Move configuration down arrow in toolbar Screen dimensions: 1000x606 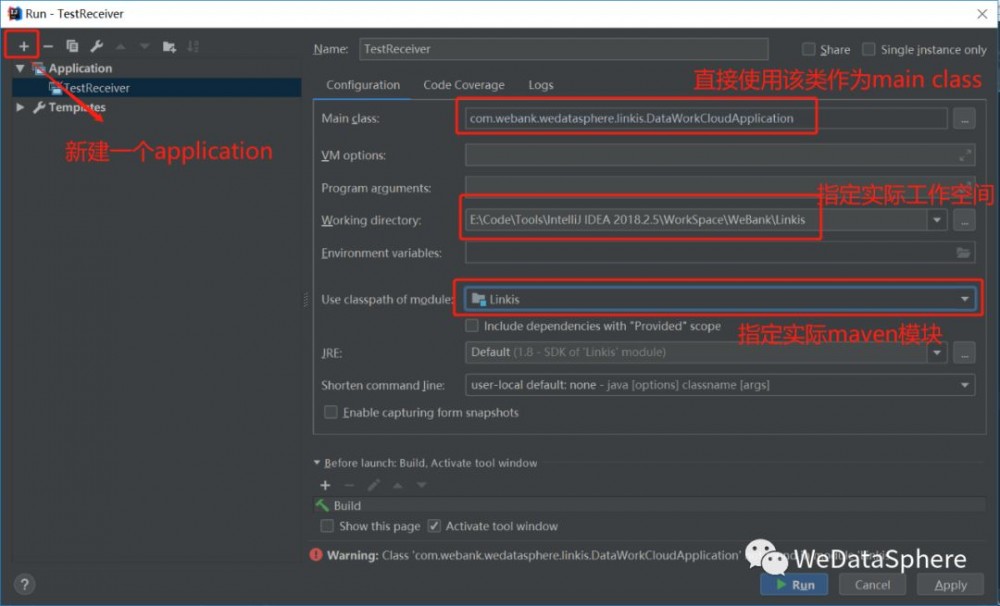click(x=145, y=47)
